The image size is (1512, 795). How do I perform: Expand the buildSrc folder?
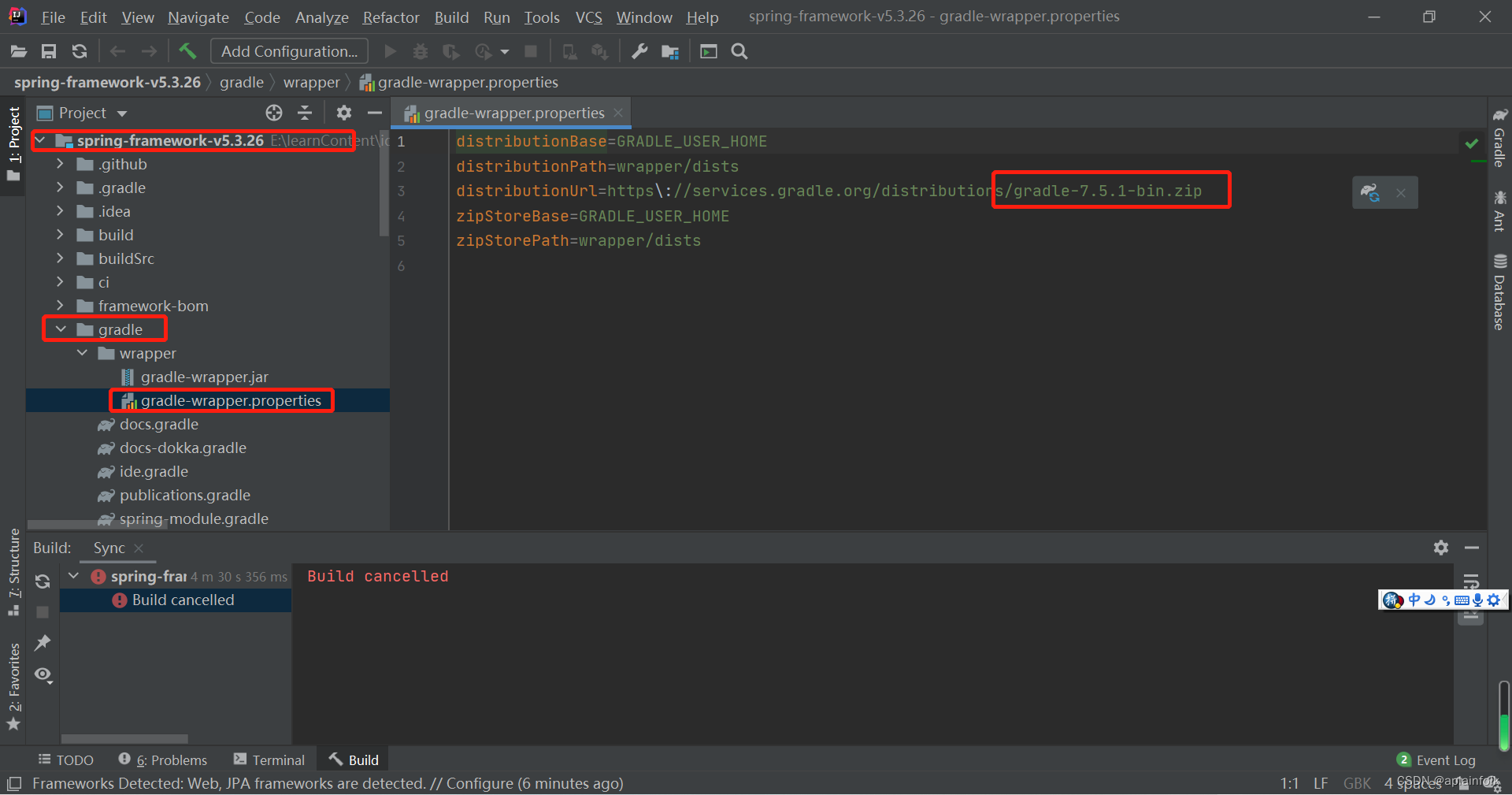point(60,258)
